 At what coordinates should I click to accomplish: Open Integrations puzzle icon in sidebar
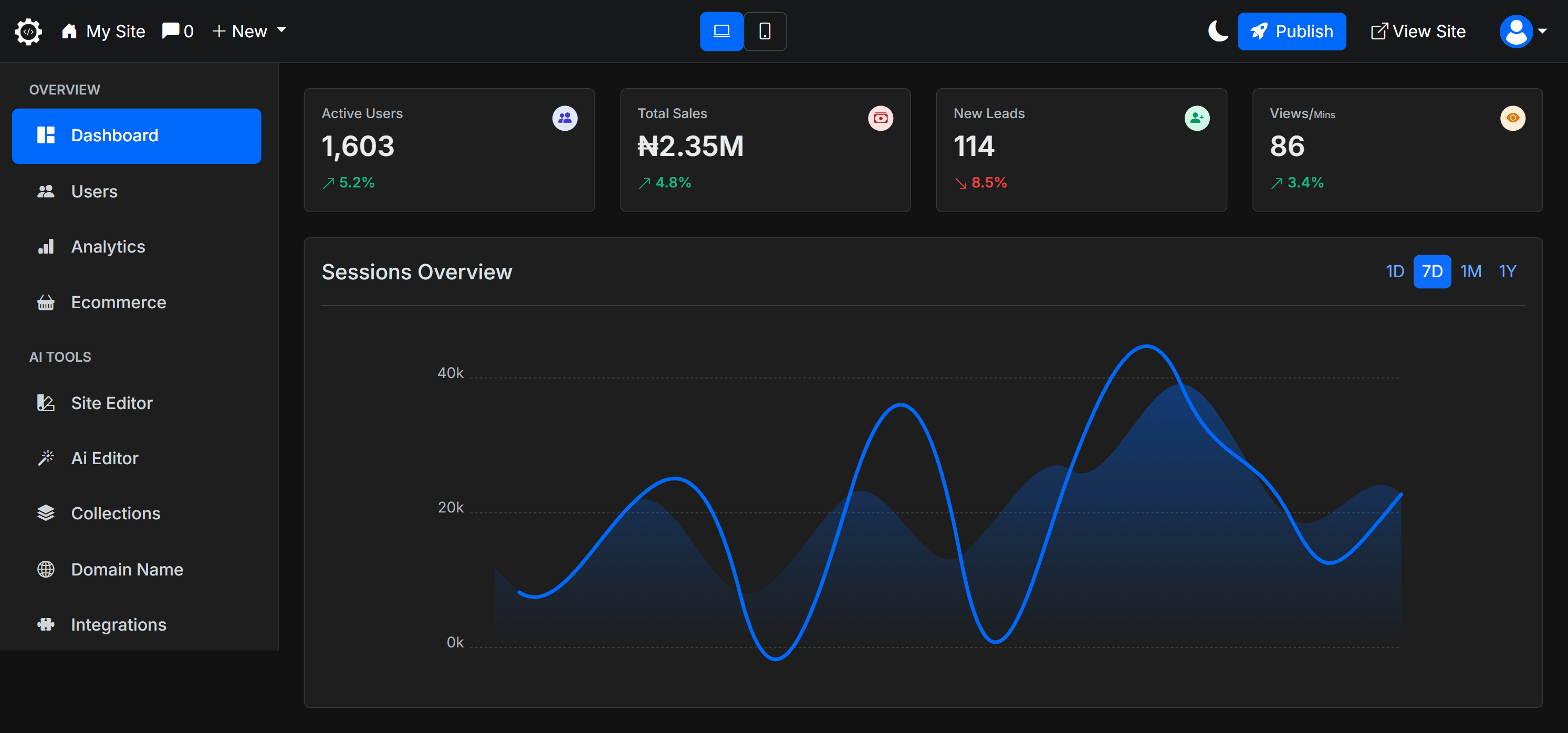pyautogui.click(x=46, y=624)
